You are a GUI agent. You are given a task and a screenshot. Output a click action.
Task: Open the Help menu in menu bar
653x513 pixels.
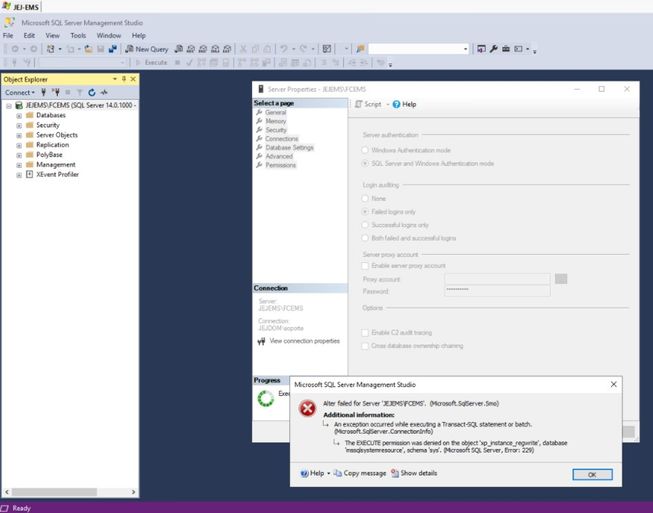(x=139, y=35)
